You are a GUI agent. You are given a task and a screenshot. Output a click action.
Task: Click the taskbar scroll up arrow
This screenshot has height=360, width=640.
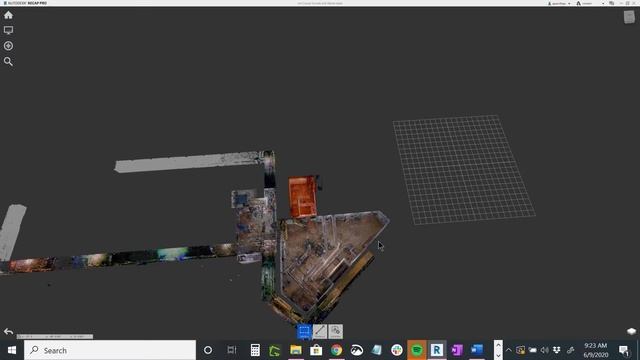click(x=498, y=345)
